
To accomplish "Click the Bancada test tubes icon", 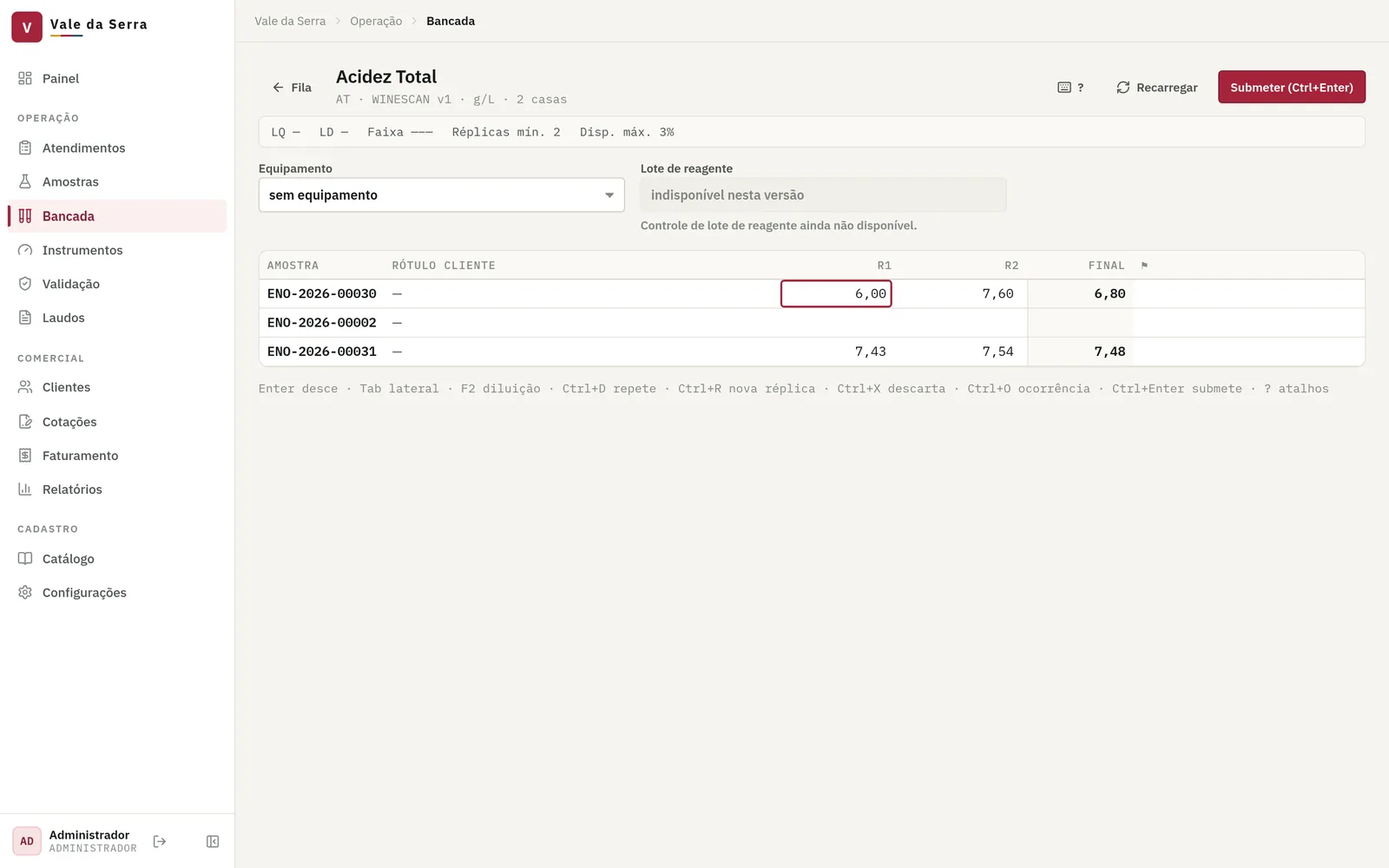I will pyautogui.click(x=25, y=216).
